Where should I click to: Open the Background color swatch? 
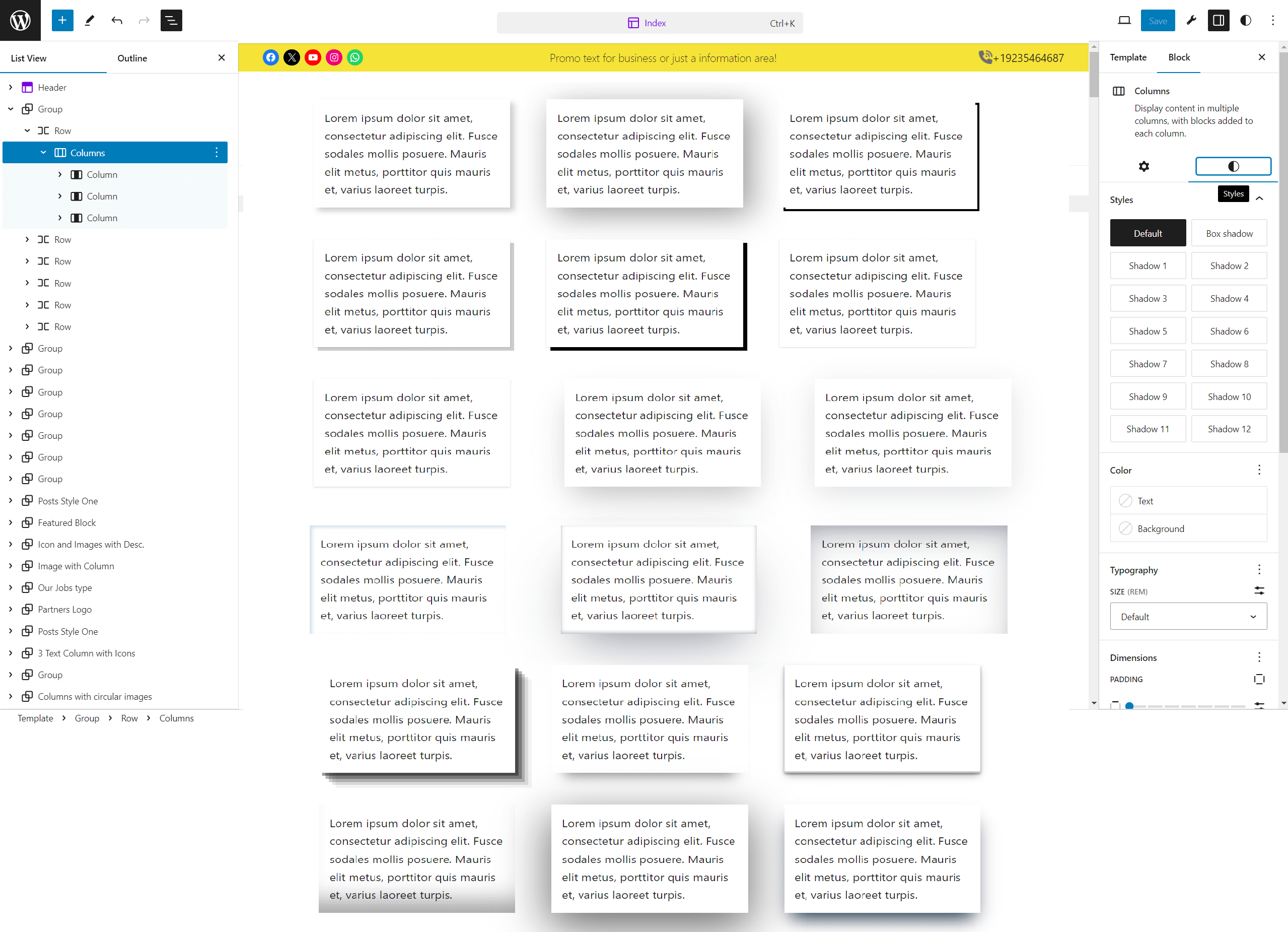pos(1188,528)
